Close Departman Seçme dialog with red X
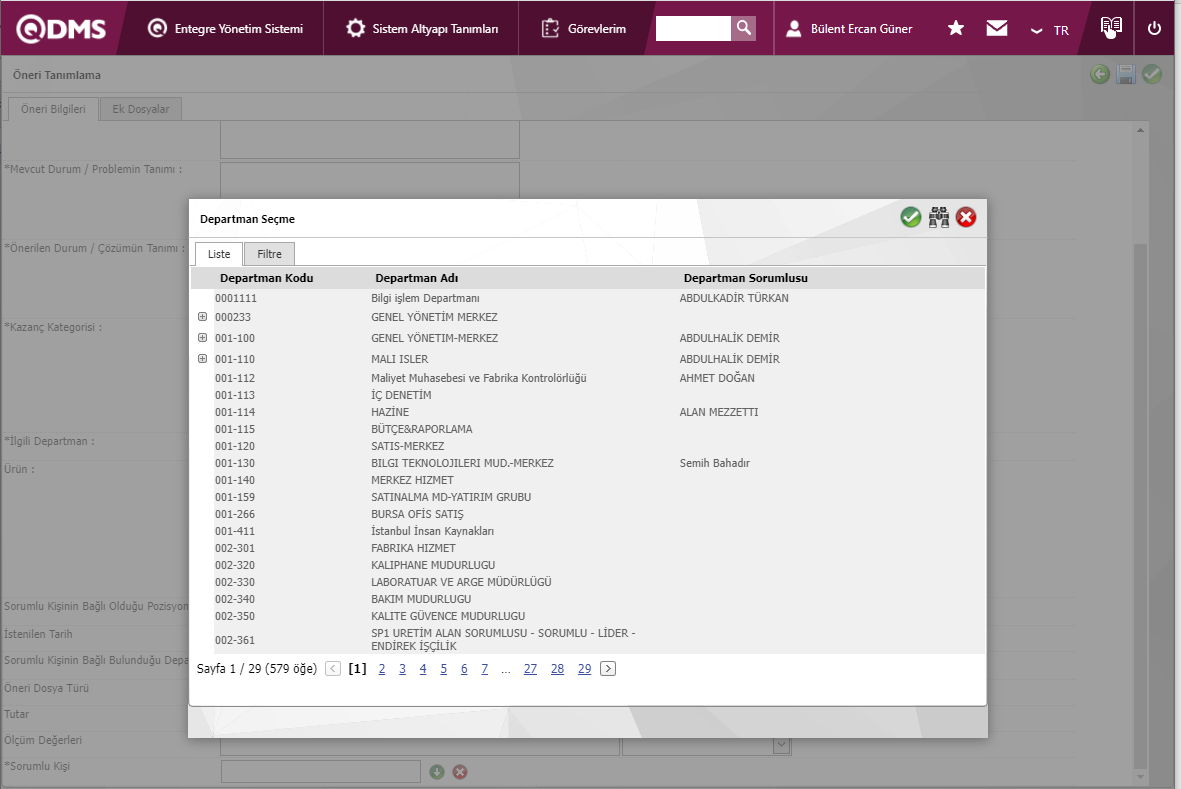 coord(966,217)
